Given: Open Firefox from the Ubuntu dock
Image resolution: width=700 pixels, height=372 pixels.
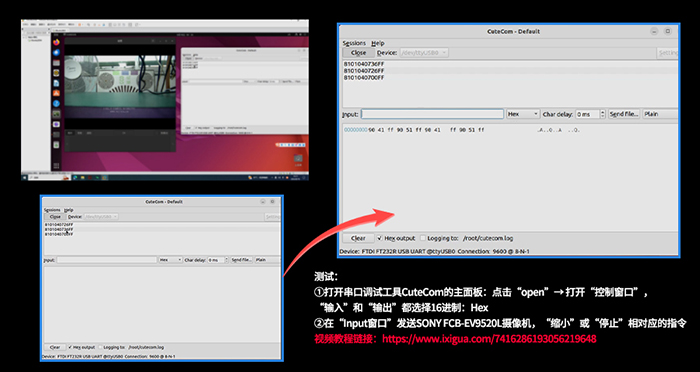Looking at the screenshot, I should pyautogui.click(x=56, y=42).
